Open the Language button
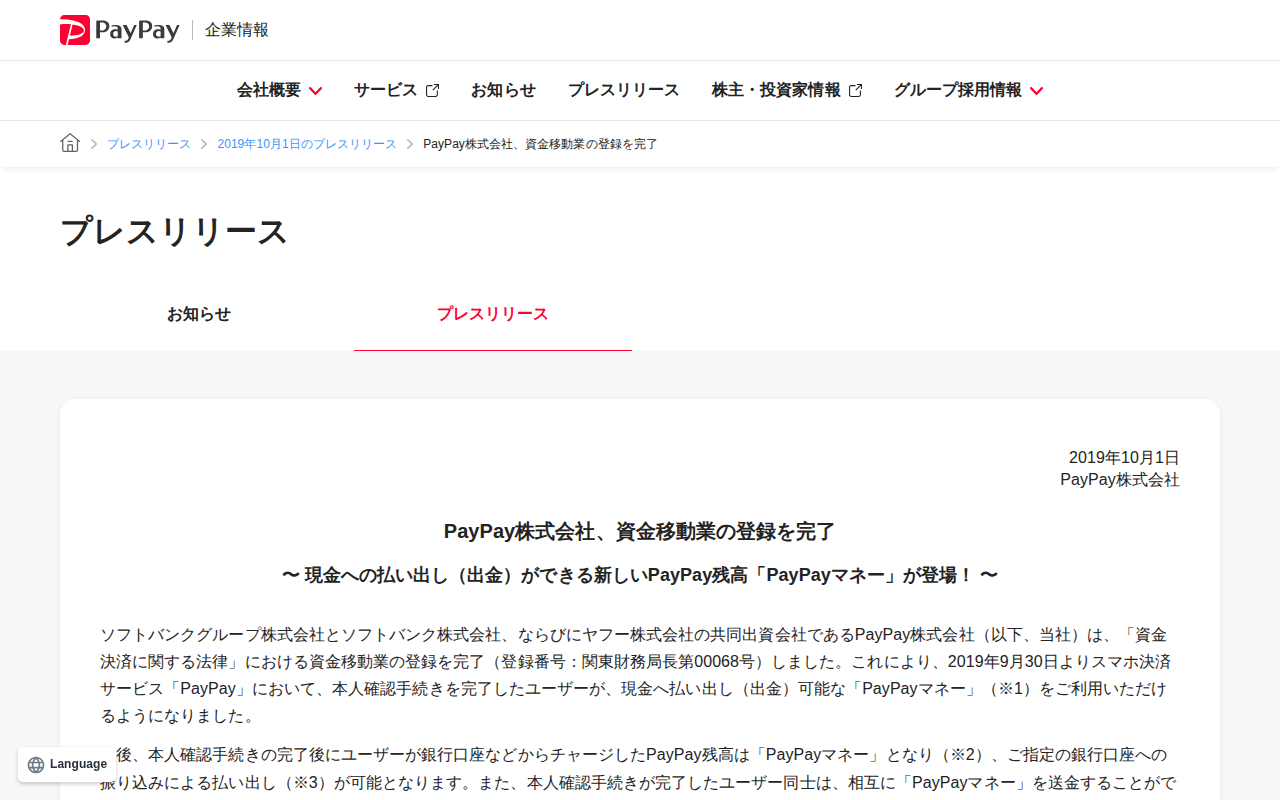Image resolution: width=1280 pixels, height=800 pixels. pos(68,764)
